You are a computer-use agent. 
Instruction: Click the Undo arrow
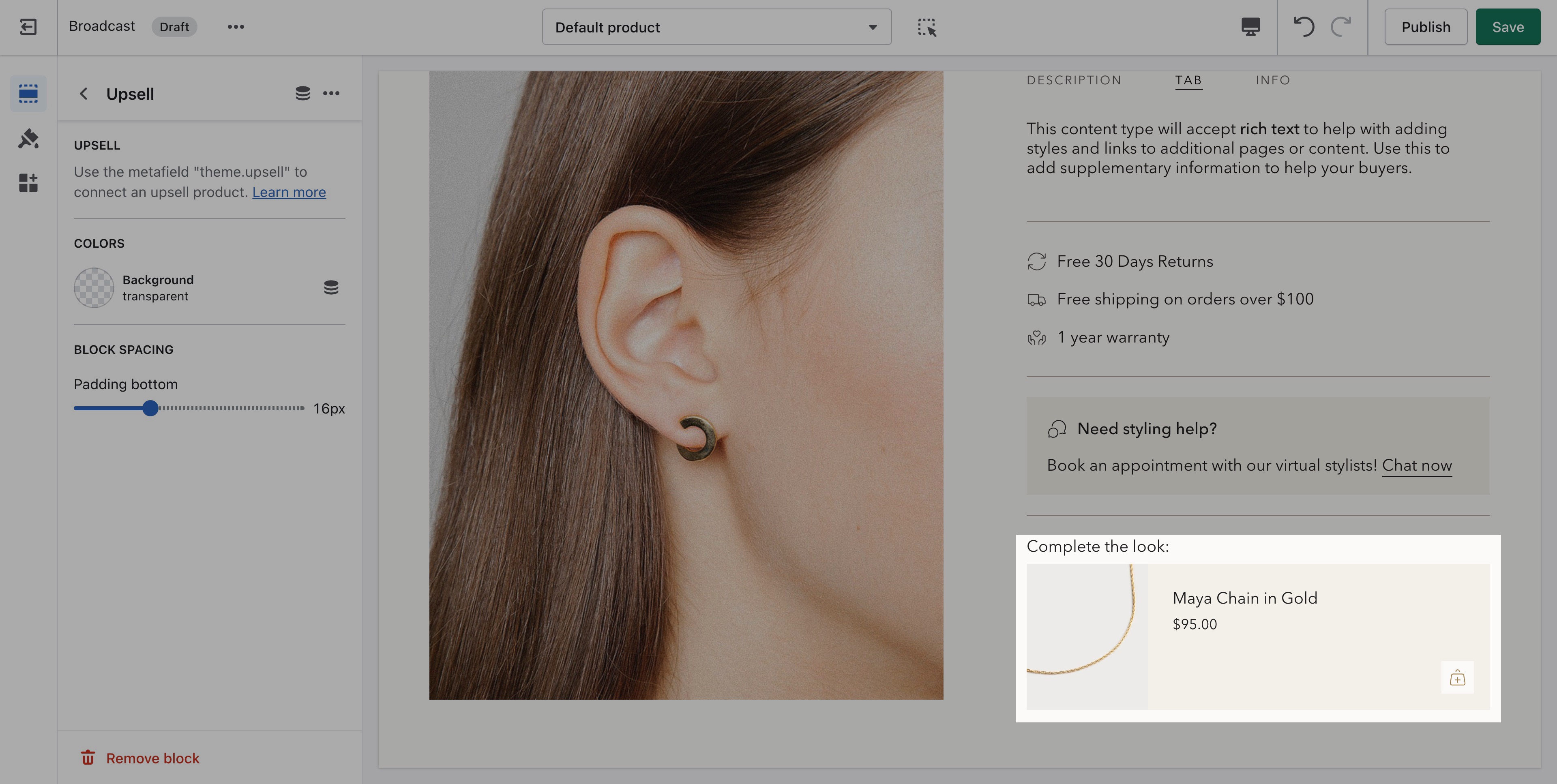click(x=1303, y=27)
